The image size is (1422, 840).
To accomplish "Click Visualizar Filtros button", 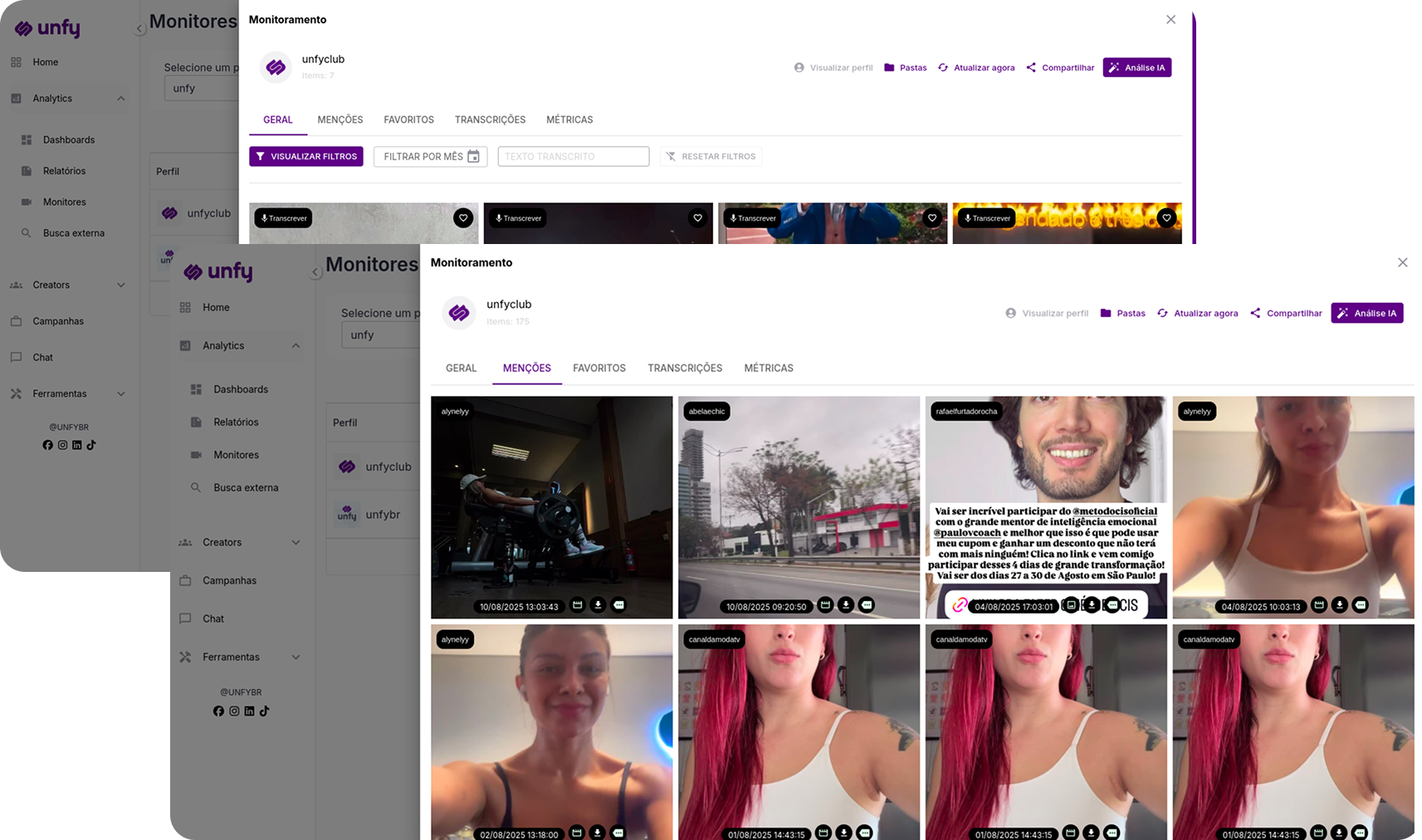I will 306,157.
